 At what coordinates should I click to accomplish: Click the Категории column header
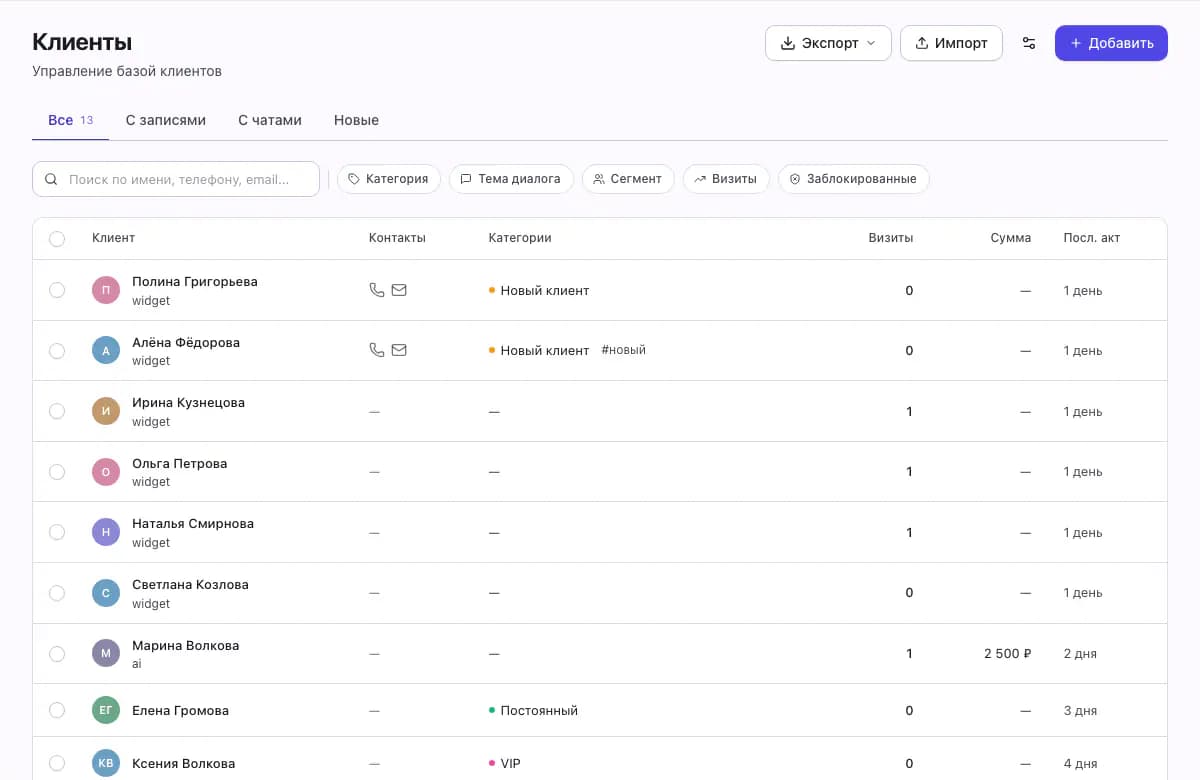pyautogui.click(x=520, y=238)
